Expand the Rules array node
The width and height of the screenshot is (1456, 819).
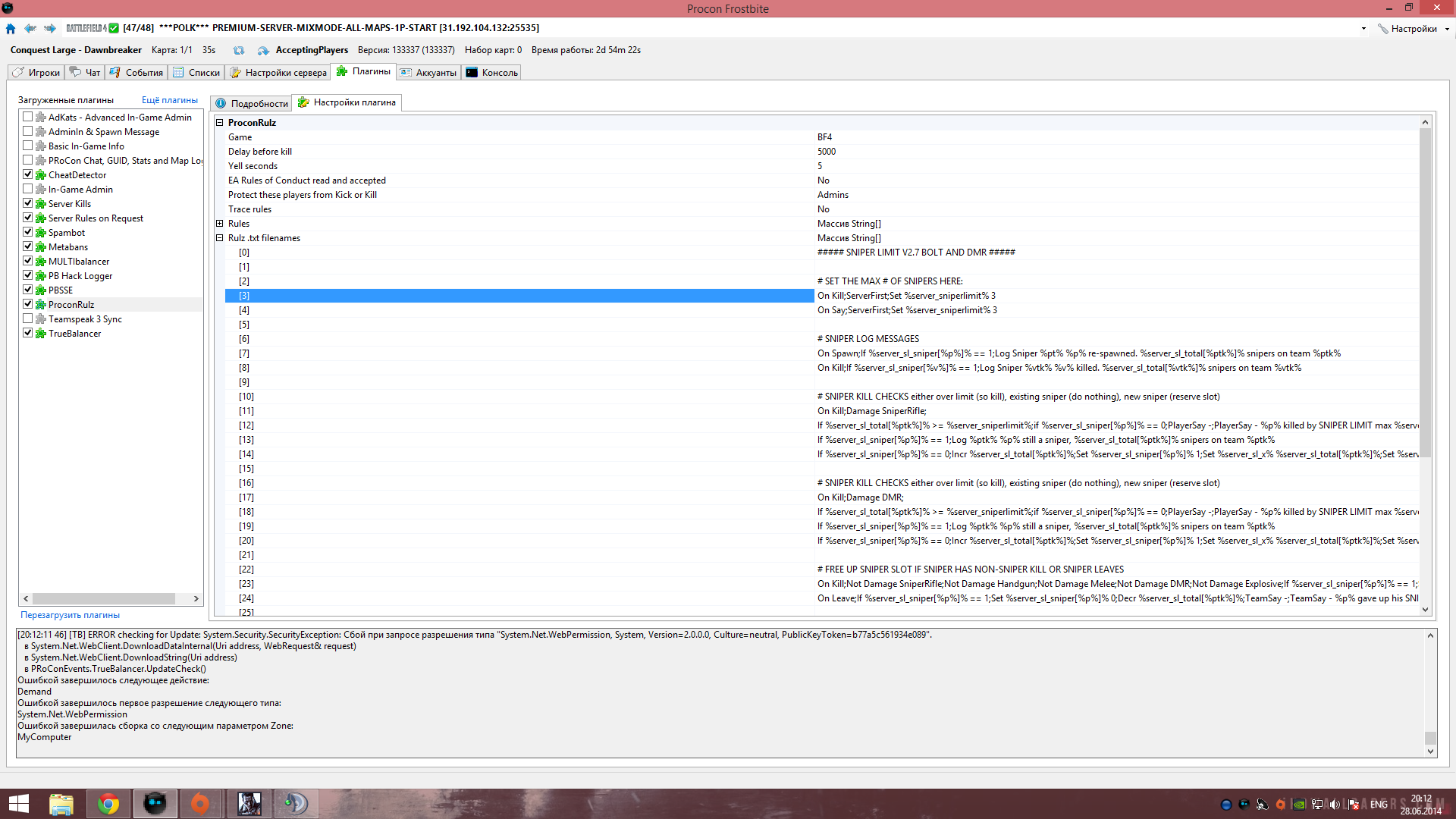[220, 224]
